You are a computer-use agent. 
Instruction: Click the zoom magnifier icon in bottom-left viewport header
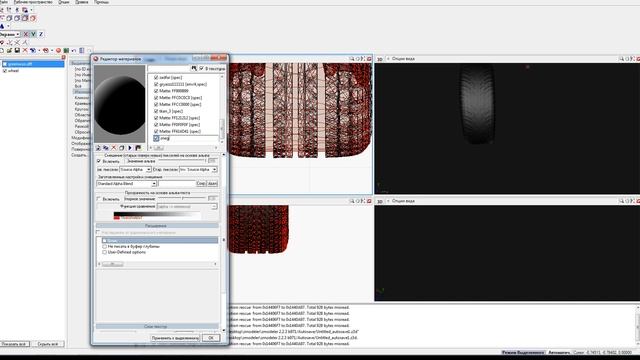click(x=351, y=201)
